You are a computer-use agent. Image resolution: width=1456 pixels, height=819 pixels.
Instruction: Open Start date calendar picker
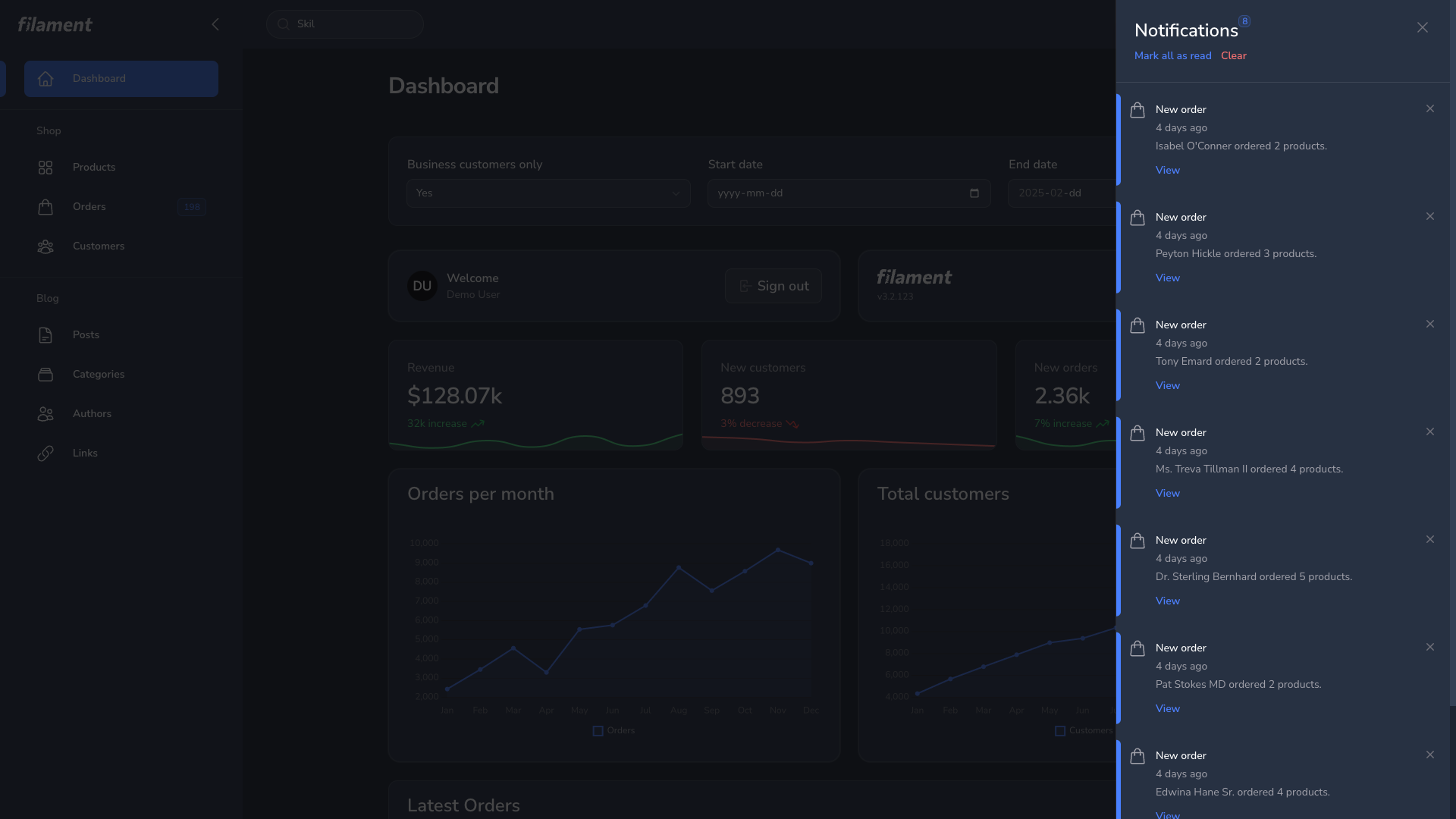974,193
